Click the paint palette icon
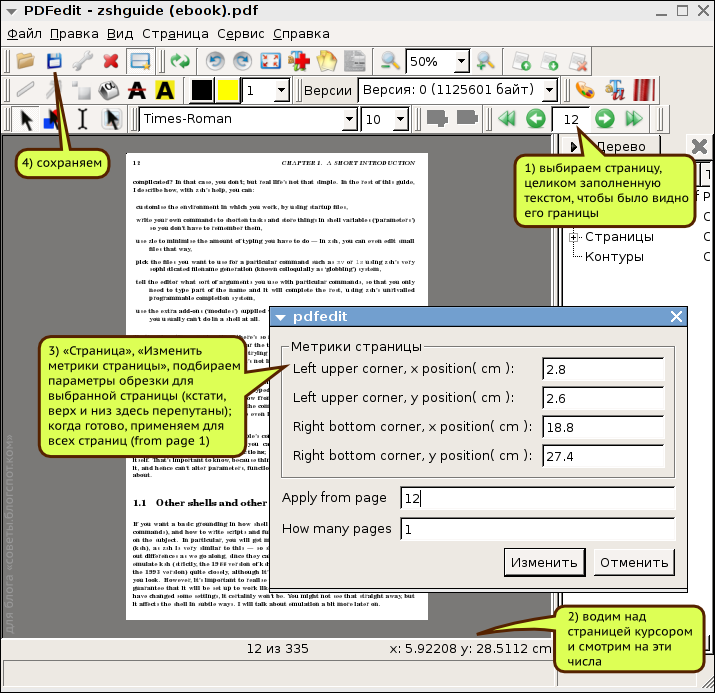Viewport: 715px width, 693px height. click(585, 90)
